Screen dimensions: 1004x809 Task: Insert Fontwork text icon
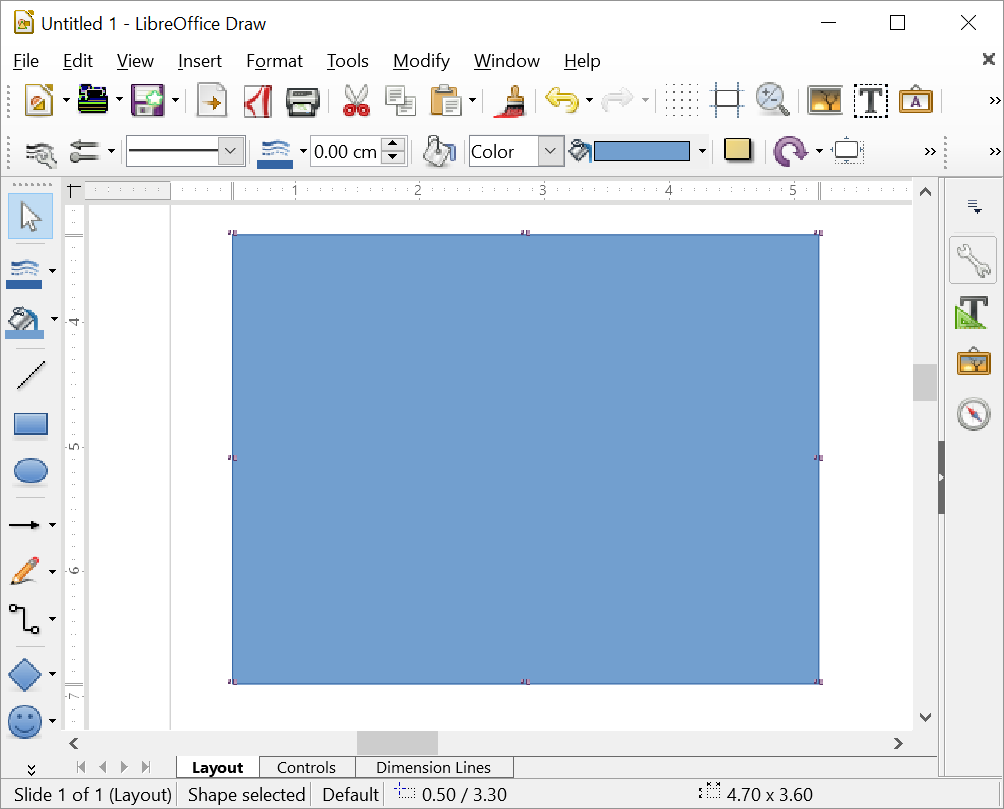pos(916,100)
